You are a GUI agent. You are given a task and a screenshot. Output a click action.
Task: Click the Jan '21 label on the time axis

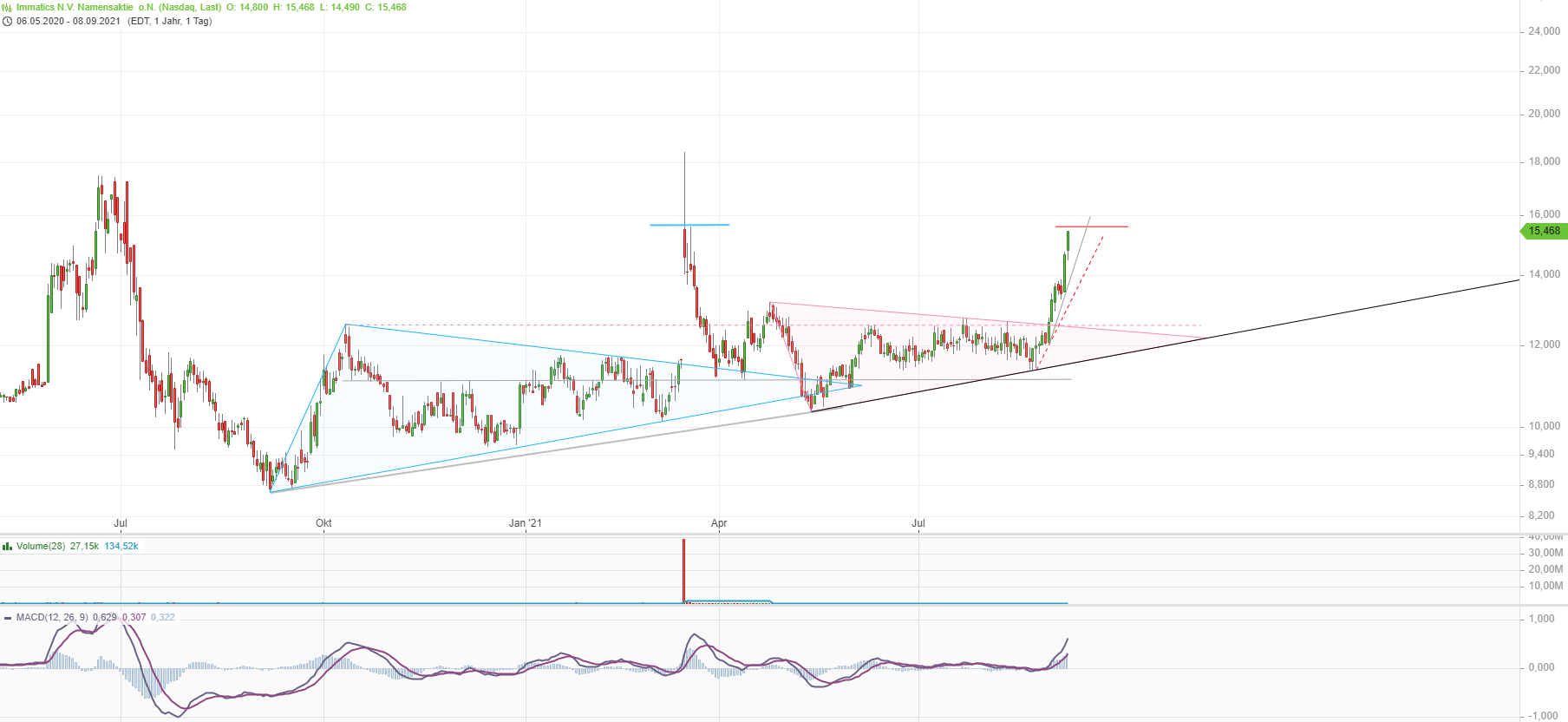525,523
